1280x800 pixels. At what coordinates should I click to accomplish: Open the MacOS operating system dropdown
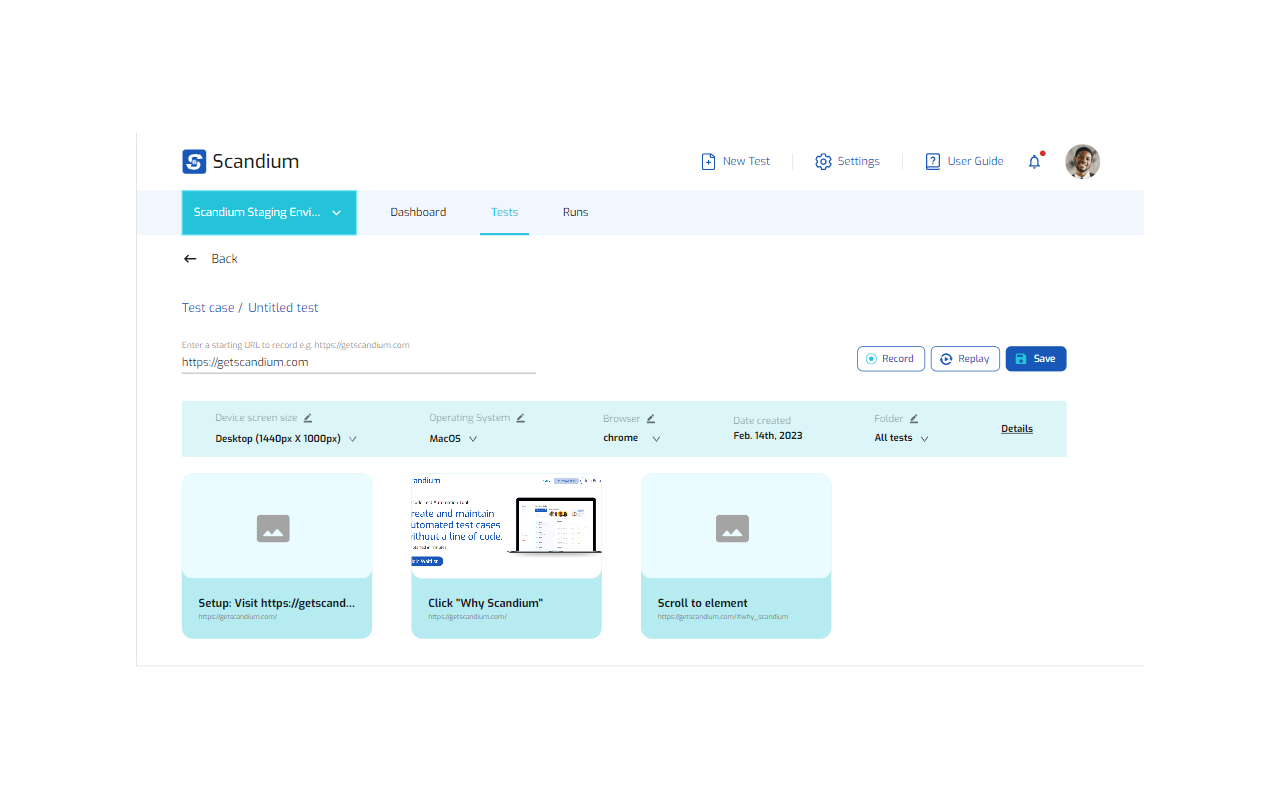(453, 438)
